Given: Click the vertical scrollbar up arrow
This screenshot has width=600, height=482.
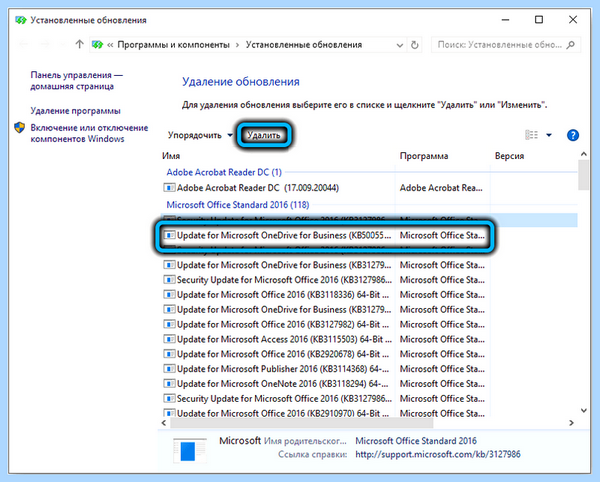Looking at the screenshot, I should [x=584, y=154].
